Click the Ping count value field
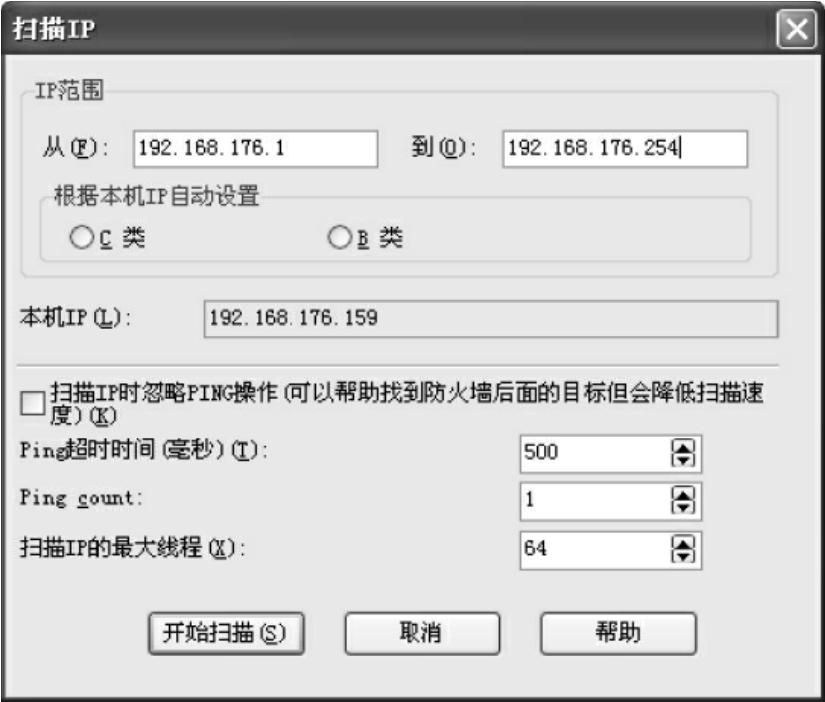 pyautogui.click(x=595, y=502)
